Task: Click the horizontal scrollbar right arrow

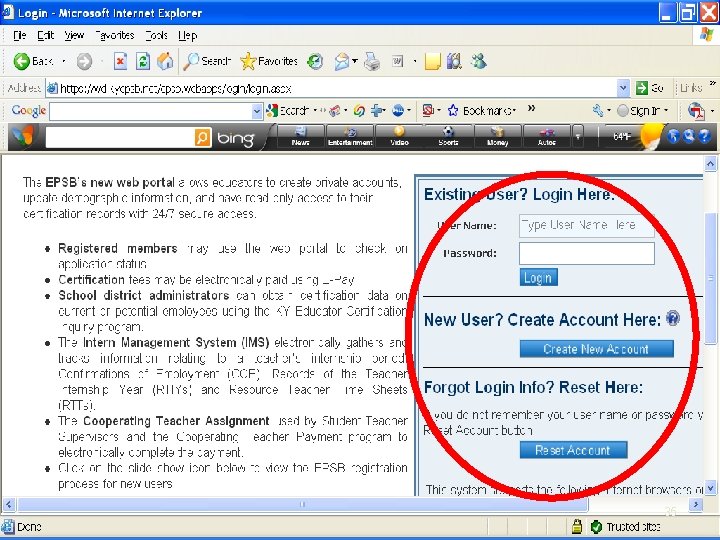Action: pyautogui.click(x=696, y=505)
